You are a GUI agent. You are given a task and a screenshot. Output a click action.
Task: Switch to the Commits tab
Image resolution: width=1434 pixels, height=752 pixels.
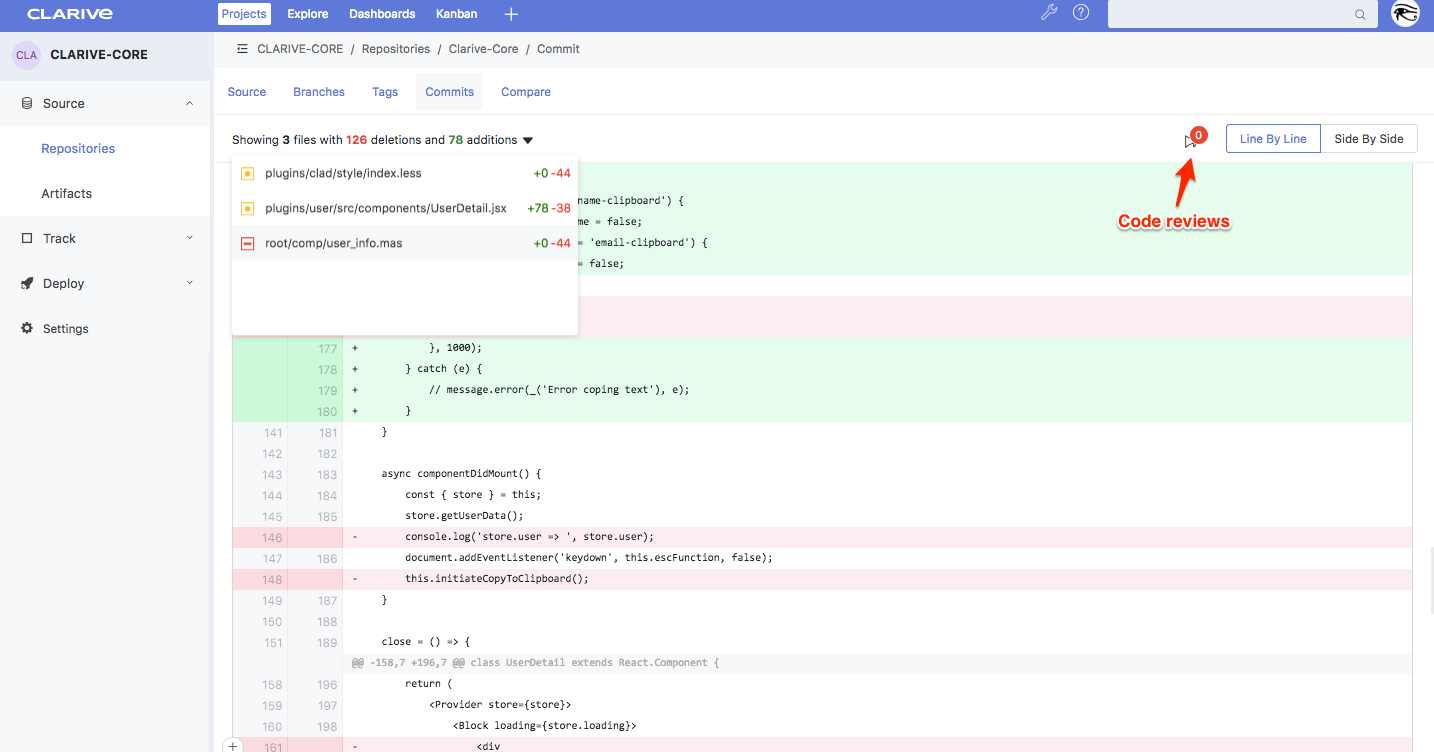450,92
